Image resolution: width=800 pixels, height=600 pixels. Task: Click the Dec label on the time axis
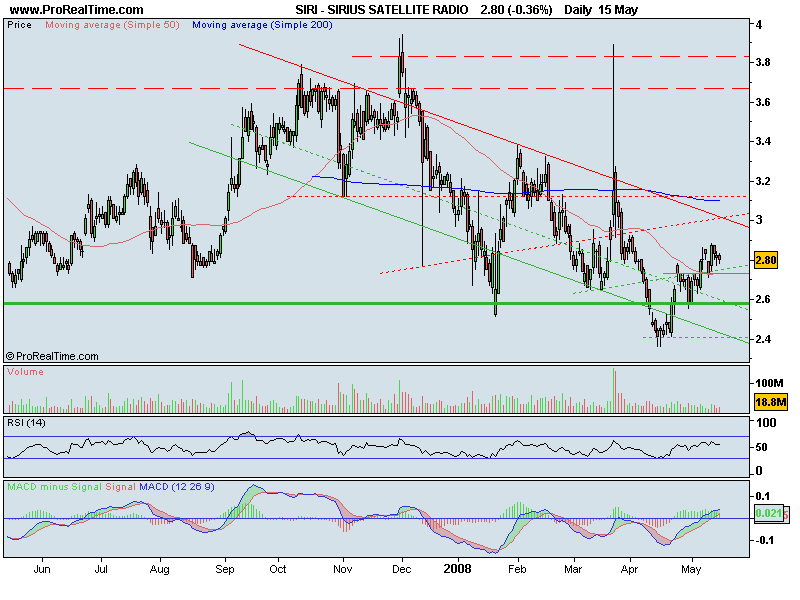(x=402, y=569)
